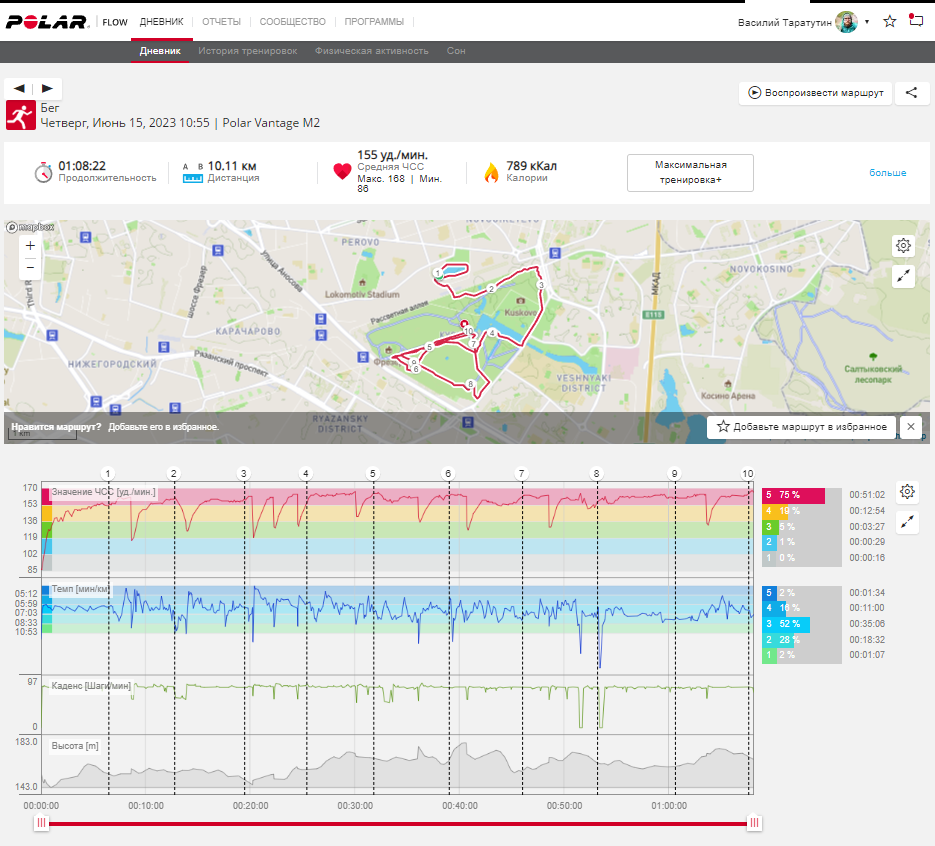Click heart rate zone 5 bar 75%
This screenshot has width=935, height=846.
coord(793,495)
